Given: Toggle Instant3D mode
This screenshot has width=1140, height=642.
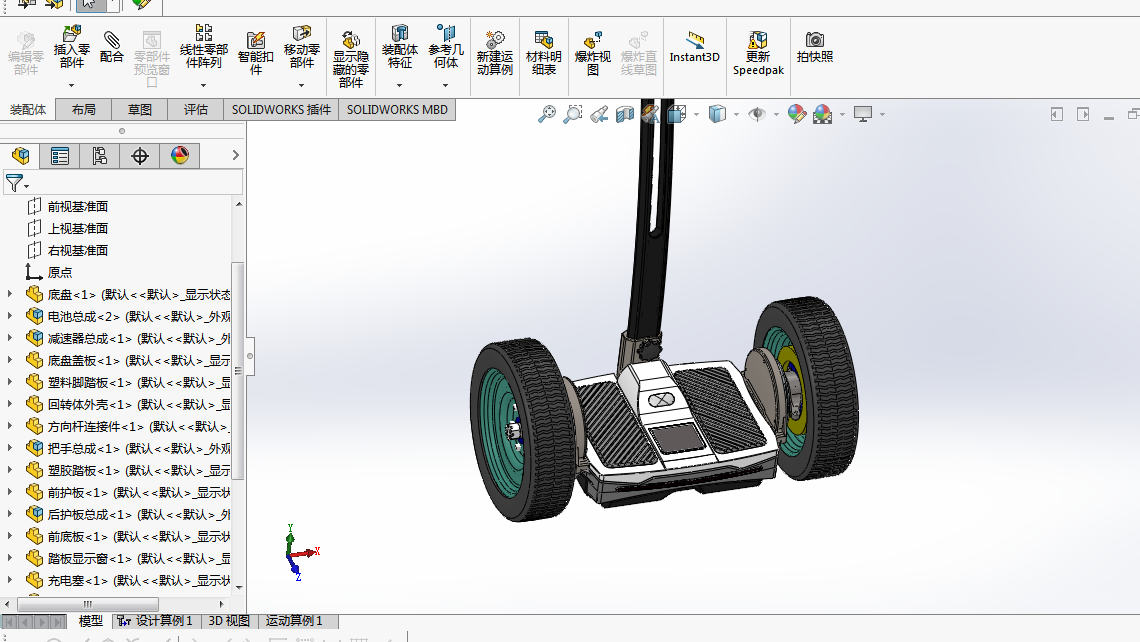Looking at the screenshot, I should (x=694, y=47).
